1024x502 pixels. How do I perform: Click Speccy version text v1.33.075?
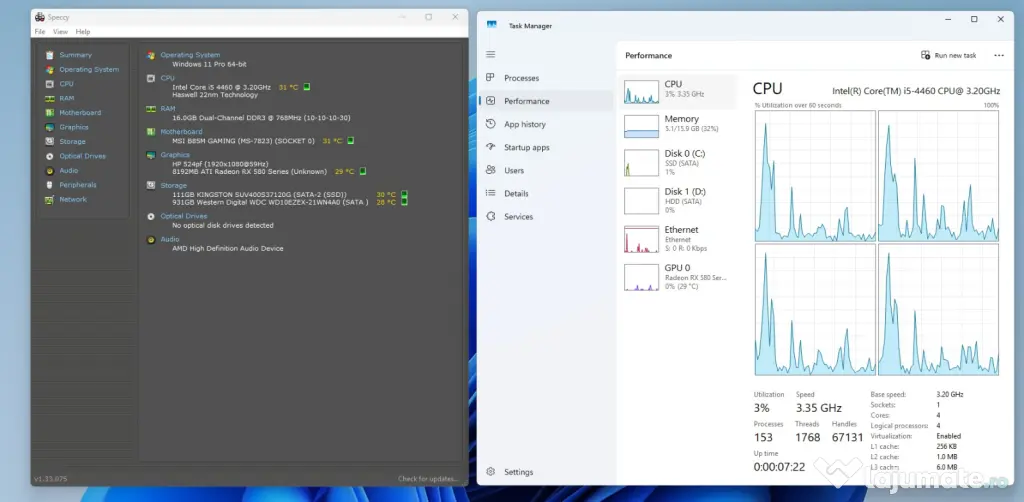50,478
